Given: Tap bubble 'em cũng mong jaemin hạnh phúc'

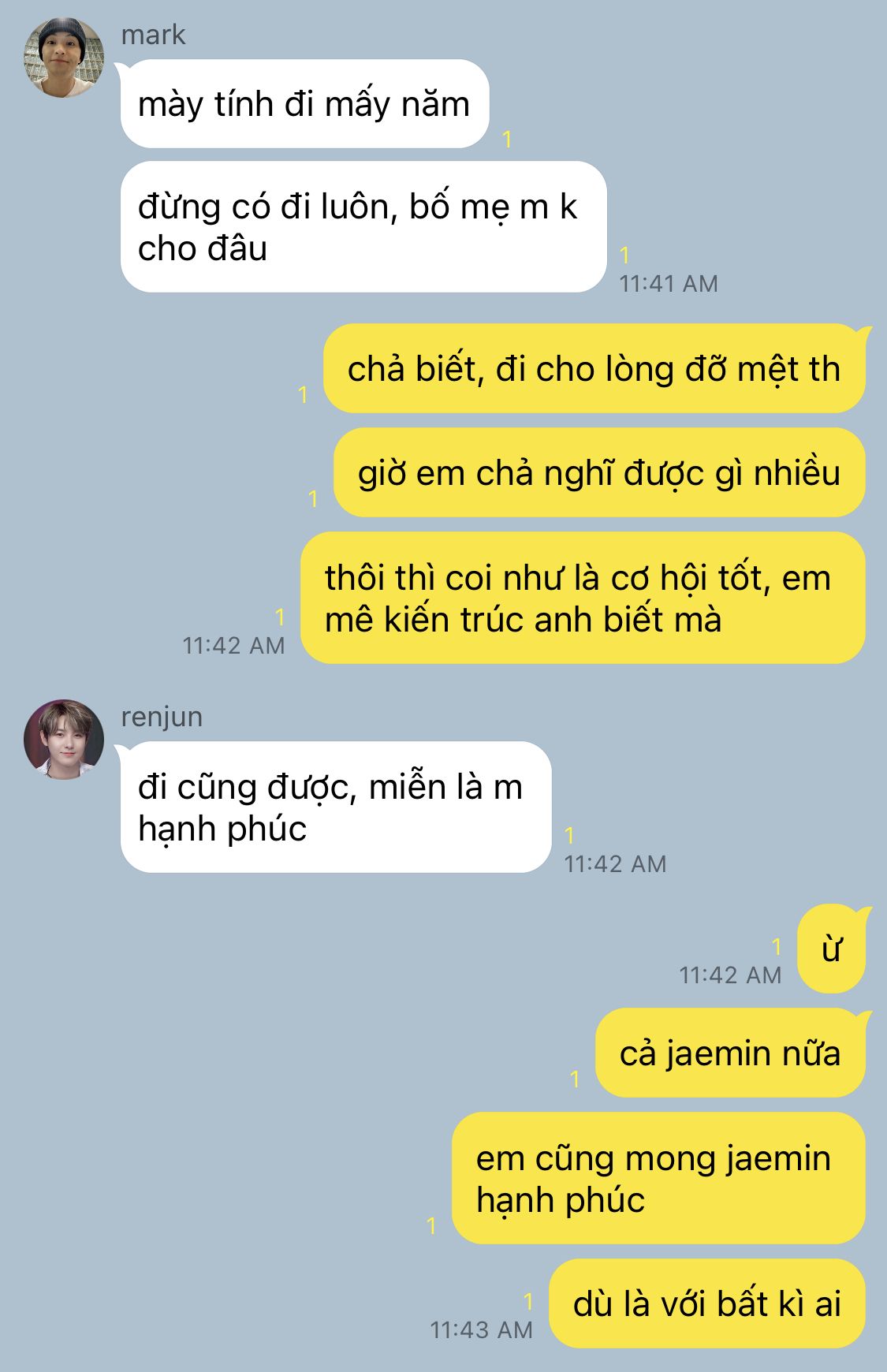Looking at the screenshot, I should tap(658, 1179).
